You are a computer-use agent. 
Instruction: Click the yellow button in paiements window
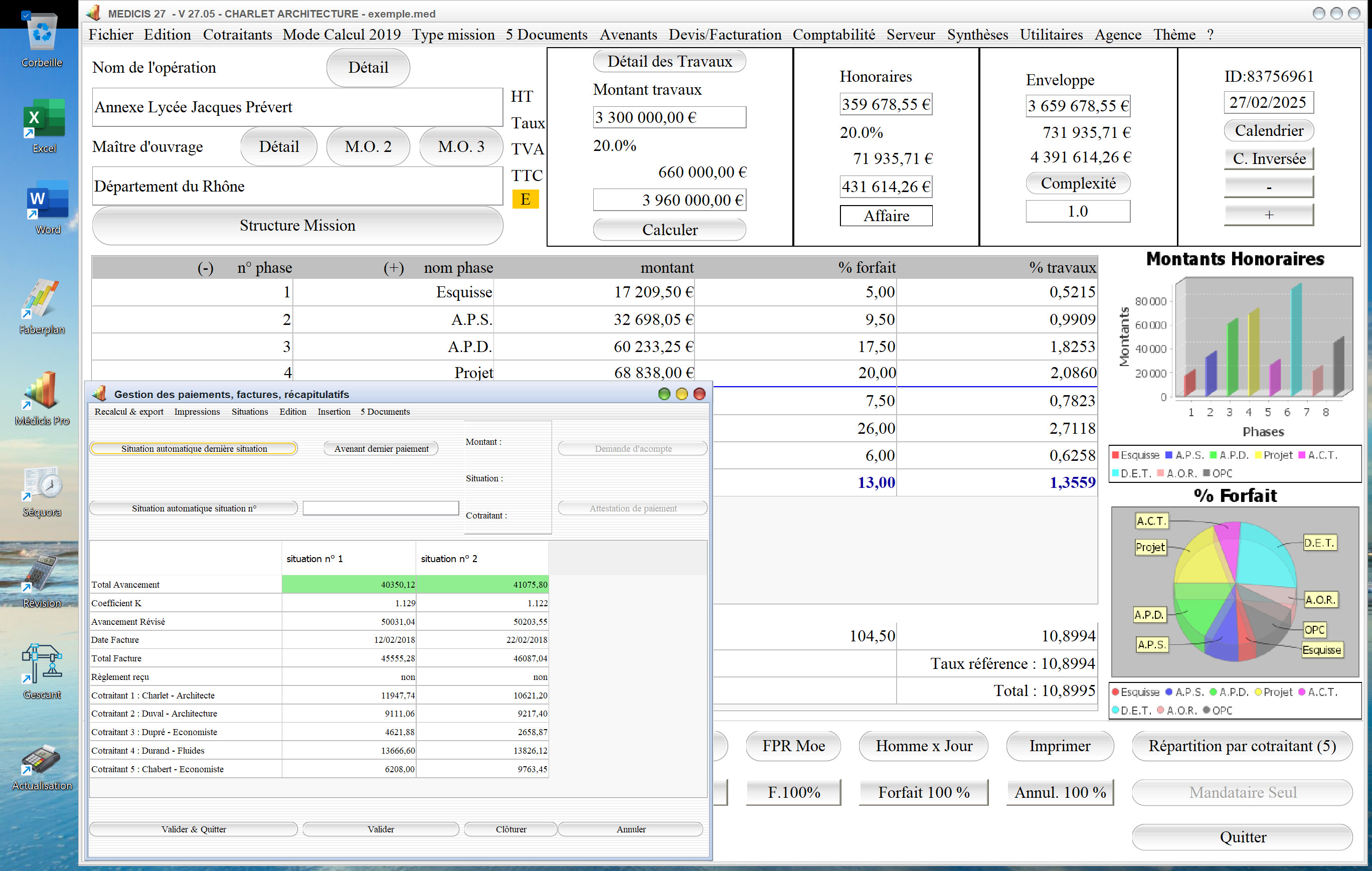681,394
